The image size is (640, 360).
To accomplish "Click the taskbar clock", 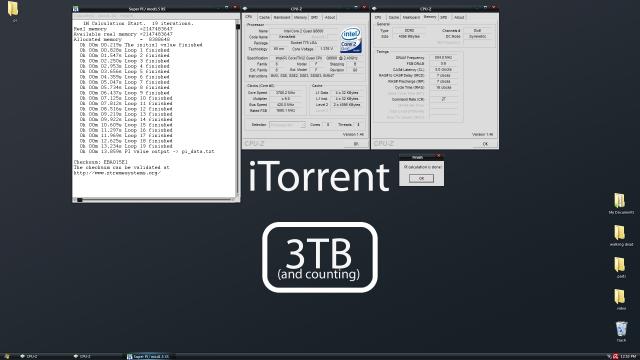I will pos(629,356).
